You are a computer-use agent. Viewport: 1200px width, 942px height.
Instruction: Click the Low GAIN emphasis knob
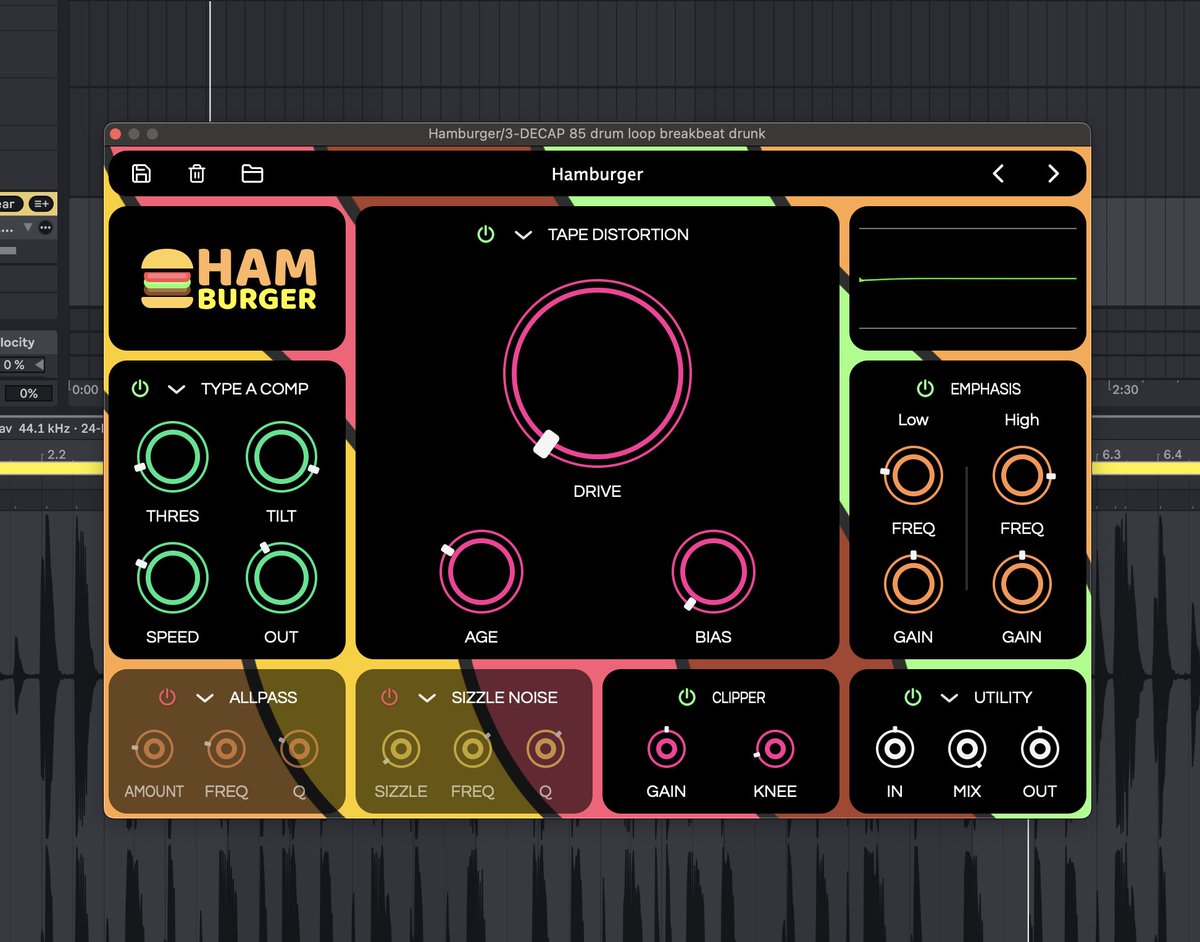click(x=913, y=584)
